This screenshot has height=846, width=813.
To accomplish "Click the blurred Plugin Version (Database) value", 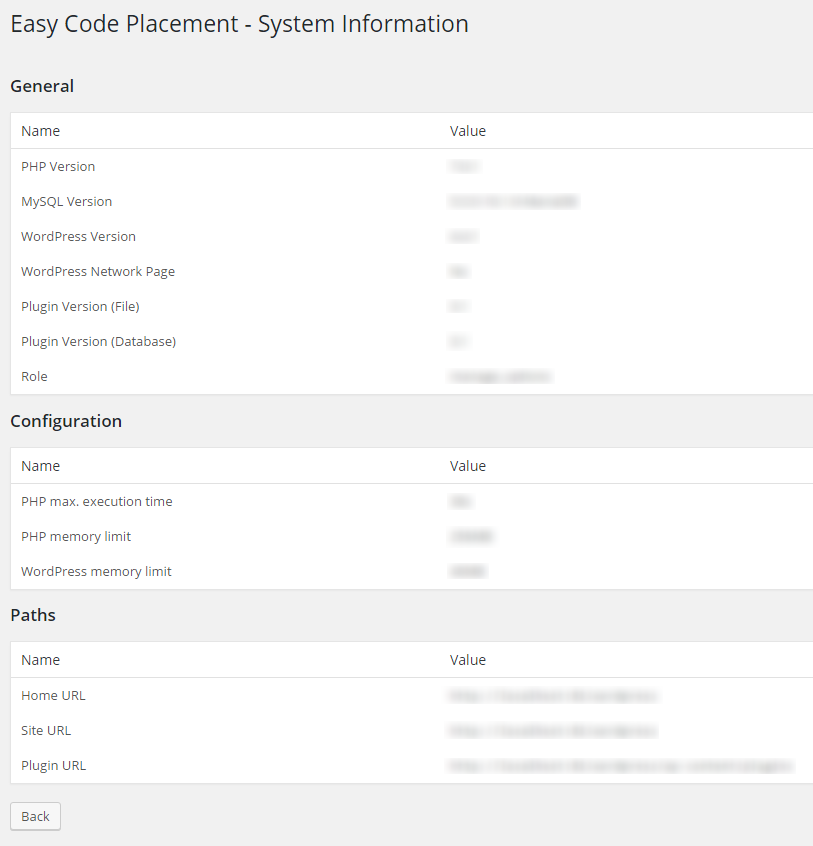I will [x=458, y=342].
